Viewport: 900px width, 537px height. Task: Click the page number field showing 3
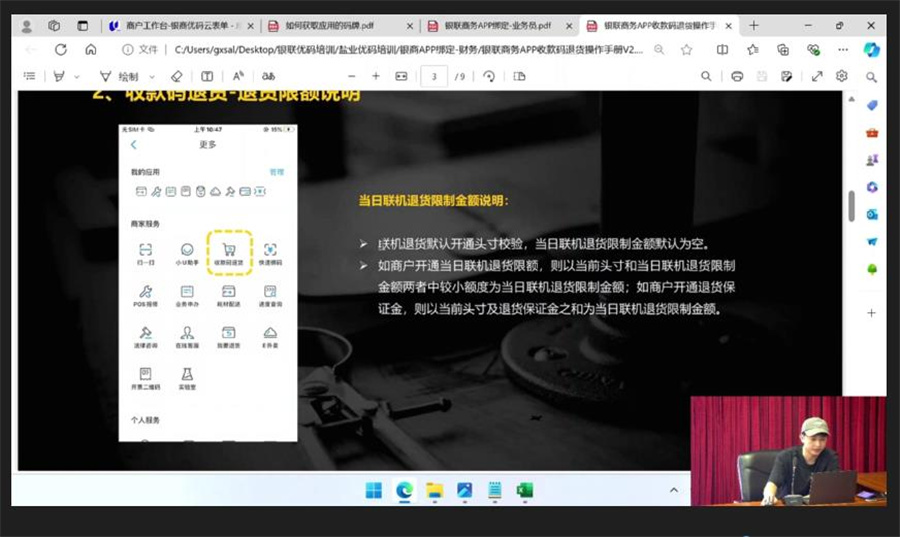(x=434, y=76)
